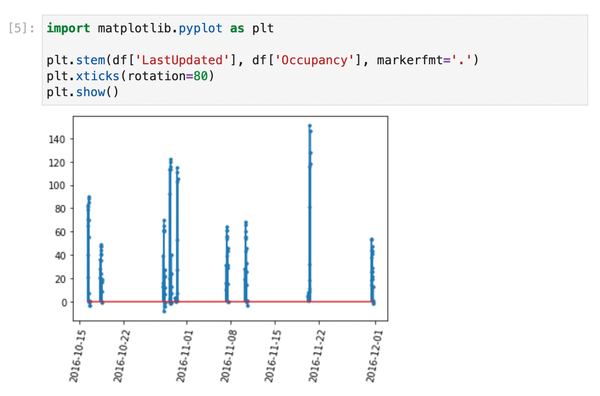Click the tallest stem peak above 140
This screenshot has width=600, height=396.
coord(310,126)
